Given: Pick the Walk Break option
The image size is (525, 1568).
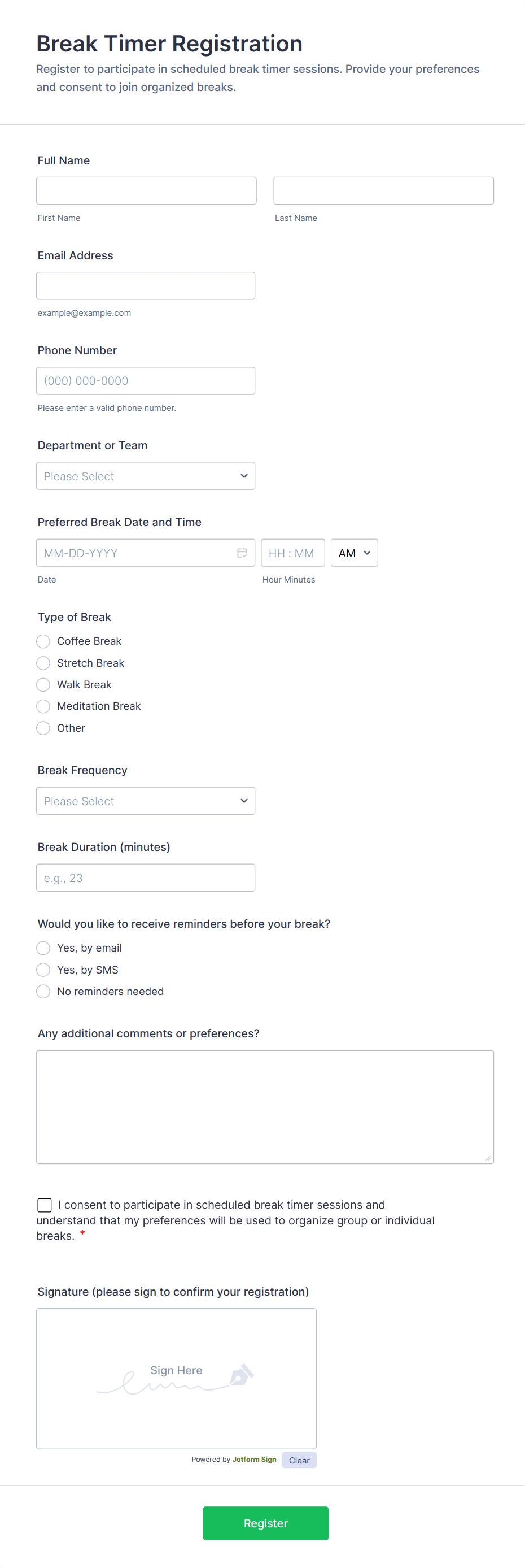Looking at the screenshot, I should click(x=43, y=685).
